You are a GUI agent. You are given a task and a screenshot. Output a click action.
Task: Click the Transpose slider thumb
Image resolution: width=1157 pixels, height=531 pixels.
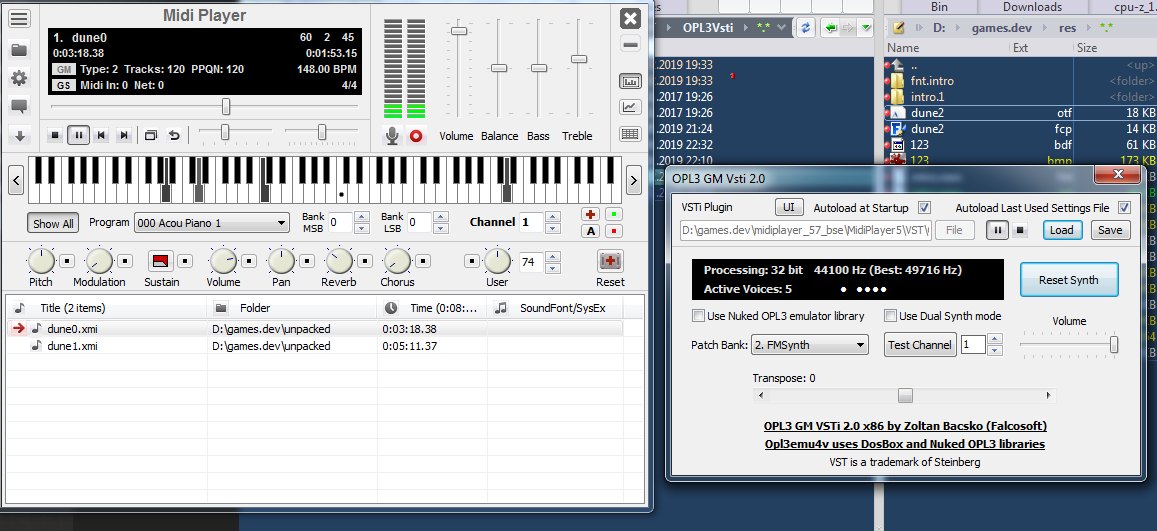(x=905, y=395)
